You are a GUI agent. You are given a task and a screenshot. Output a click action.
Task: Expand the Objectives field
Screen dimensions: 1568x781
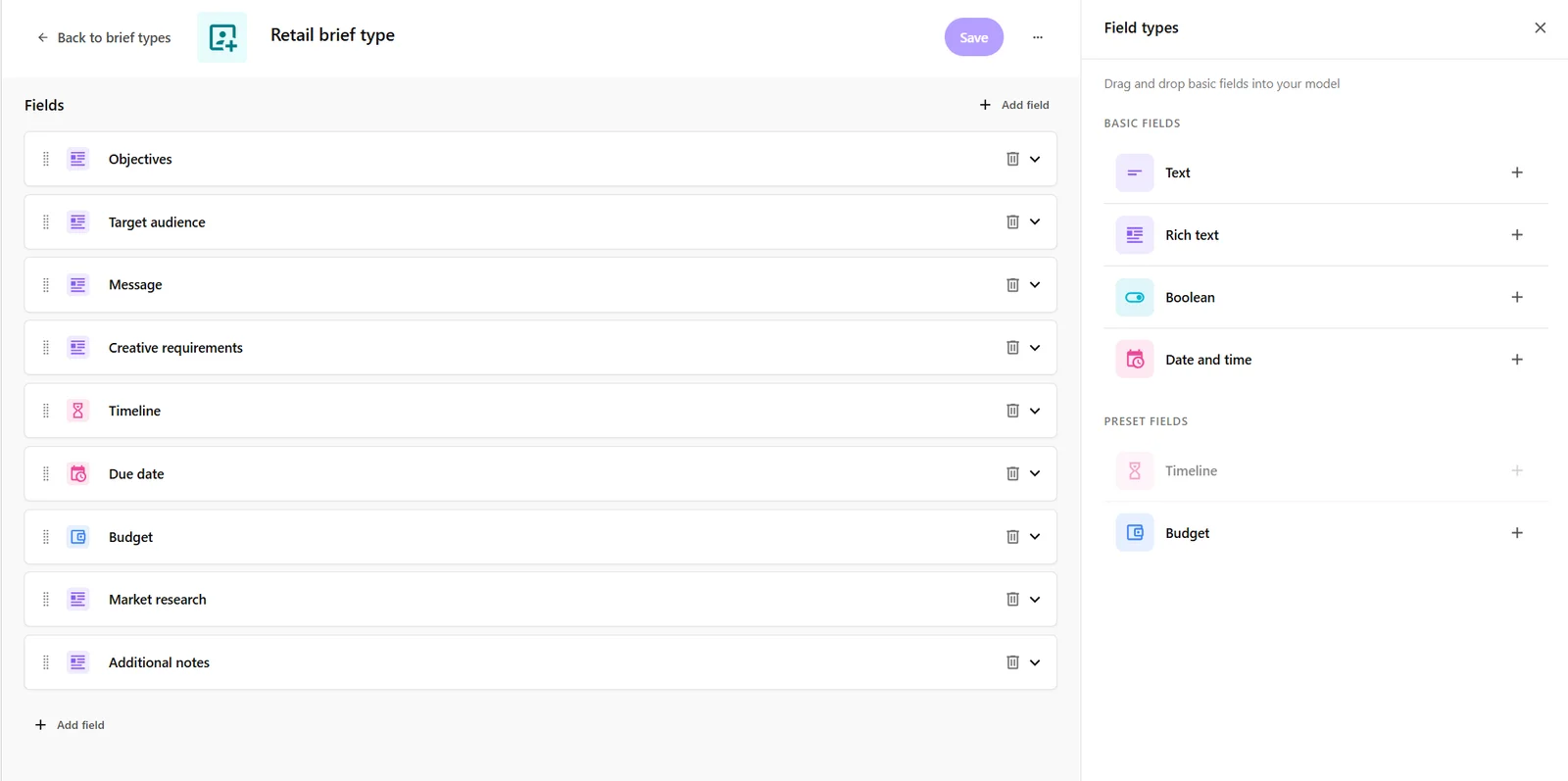(1035, 159)
